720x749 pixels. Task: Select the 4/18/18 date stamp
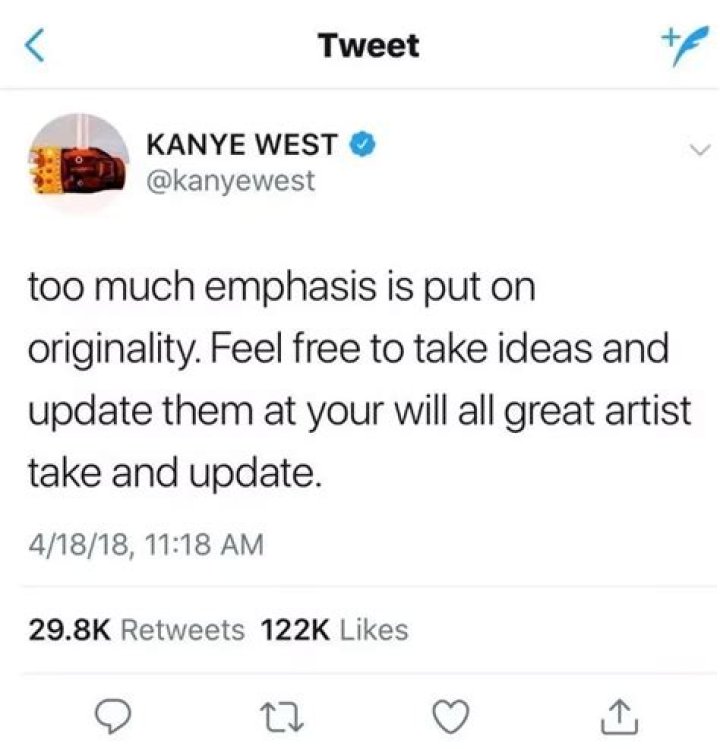point(79,545)
